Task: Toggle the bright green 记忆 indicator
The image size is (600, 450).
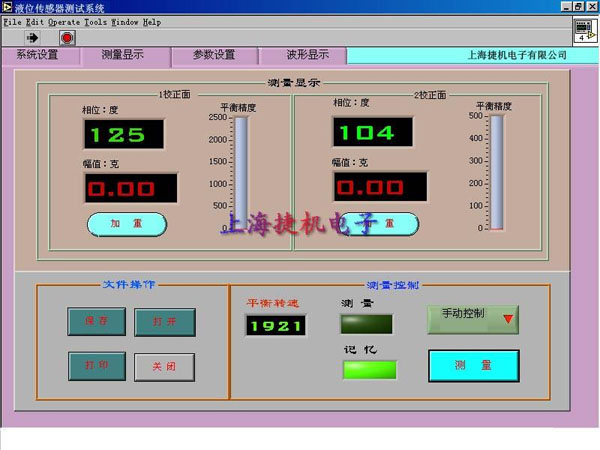Action: coord(369,369)
